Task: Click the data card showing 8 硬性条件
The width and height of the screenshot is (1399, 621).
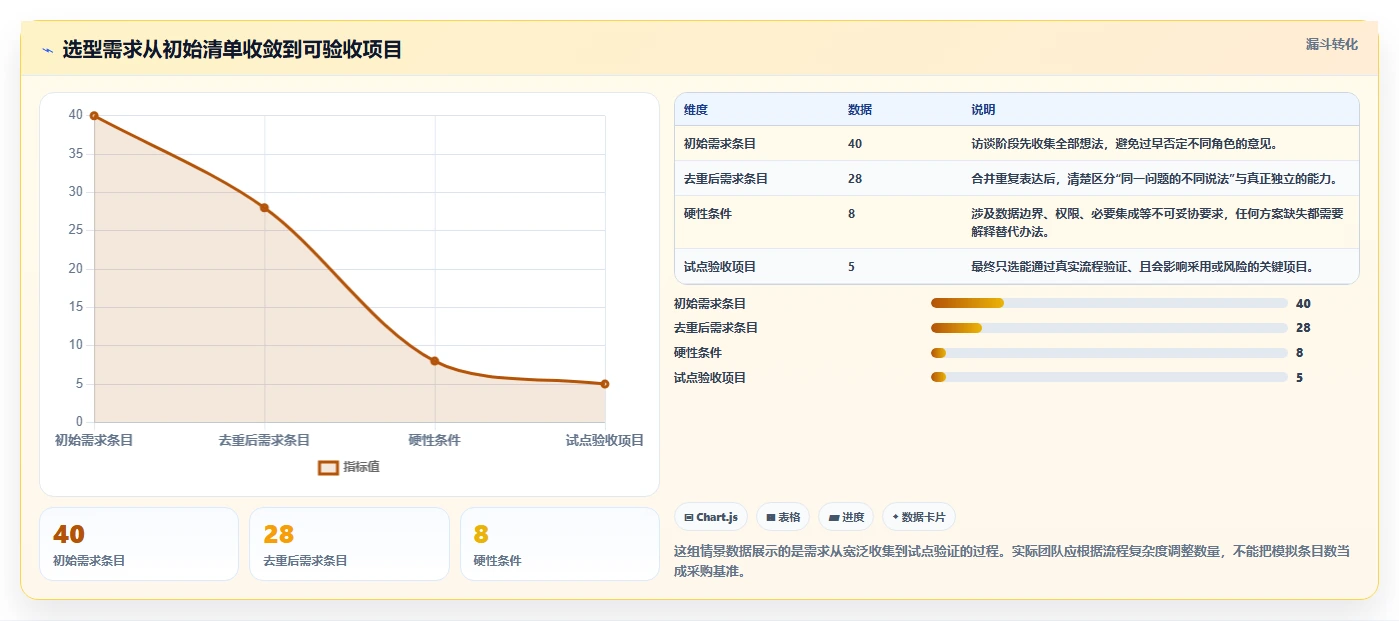Action: 559,544
